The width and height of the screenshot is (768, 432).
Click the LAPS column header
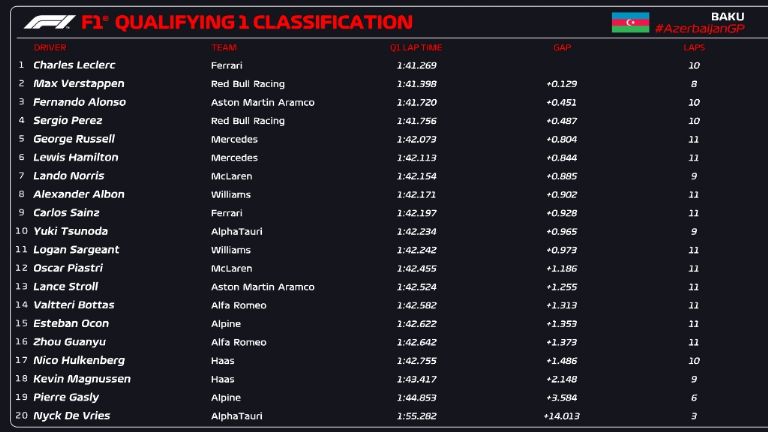tap(693, 47)
